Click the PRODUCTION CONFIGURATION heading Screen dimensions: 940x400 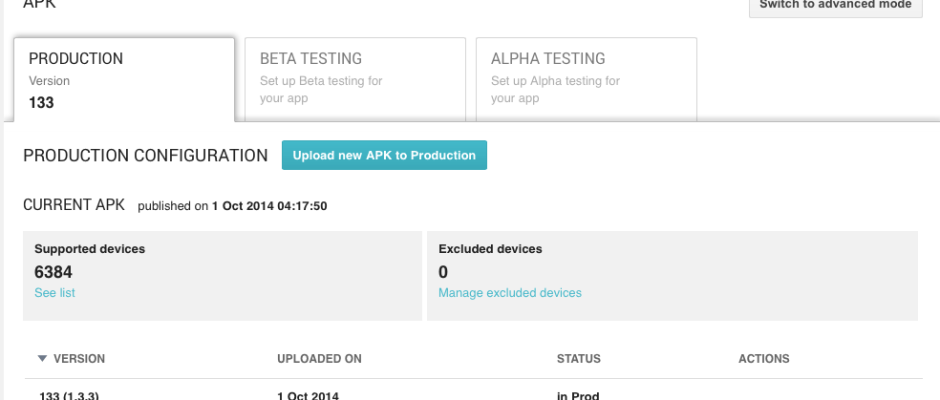coord(145,156)
